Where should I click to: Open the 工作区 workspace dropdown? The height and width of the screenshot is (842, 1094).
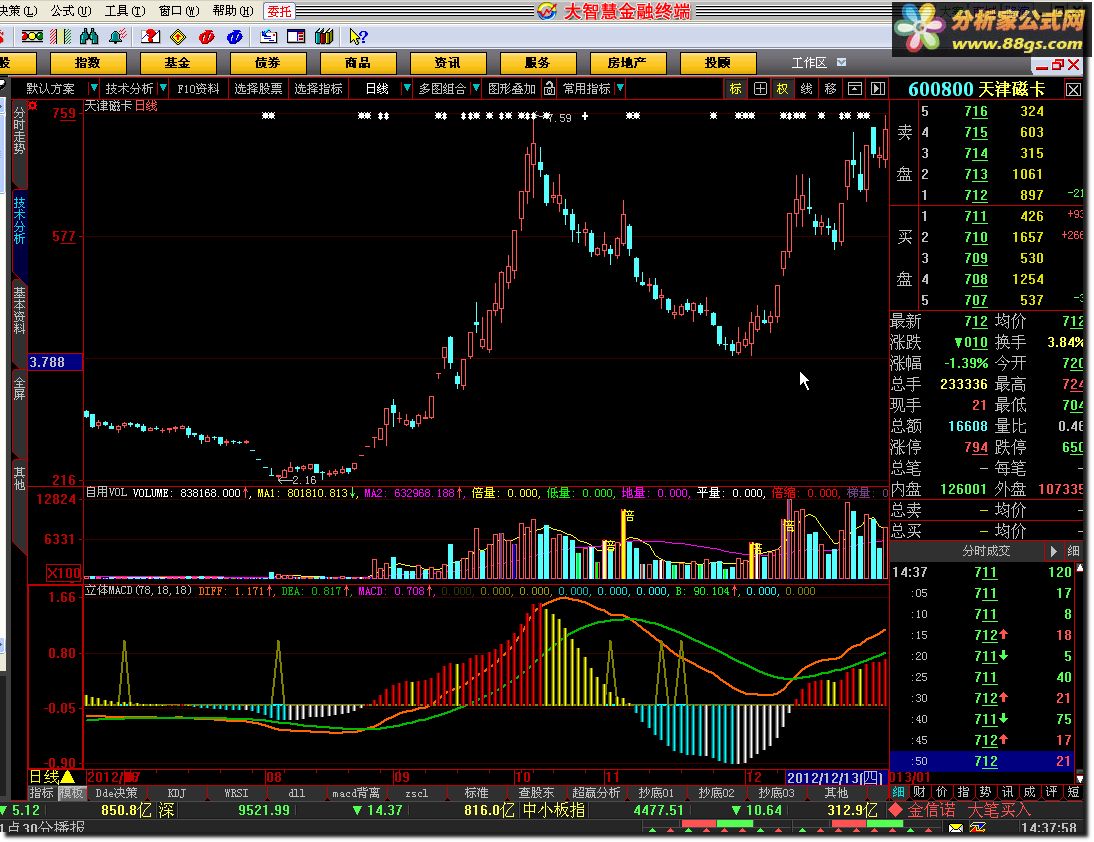tap(842, 62)
